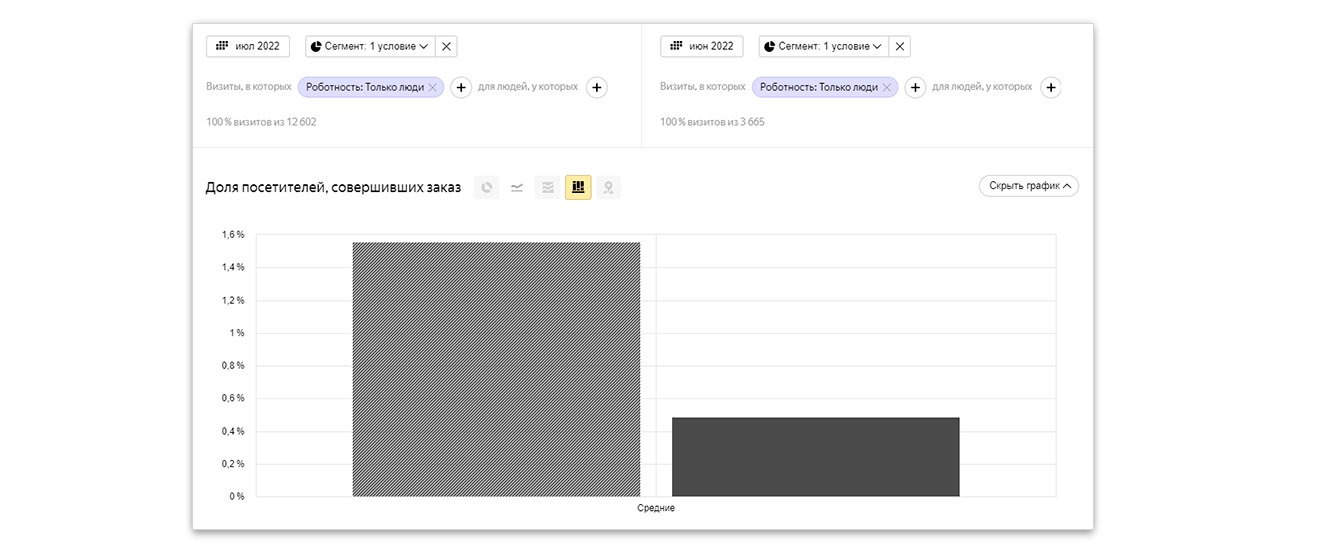Image resolution: width=1340 pixels, height=558 pixels.
Task: Collapse chart with Скрыть график
Action: [1028, 186]
